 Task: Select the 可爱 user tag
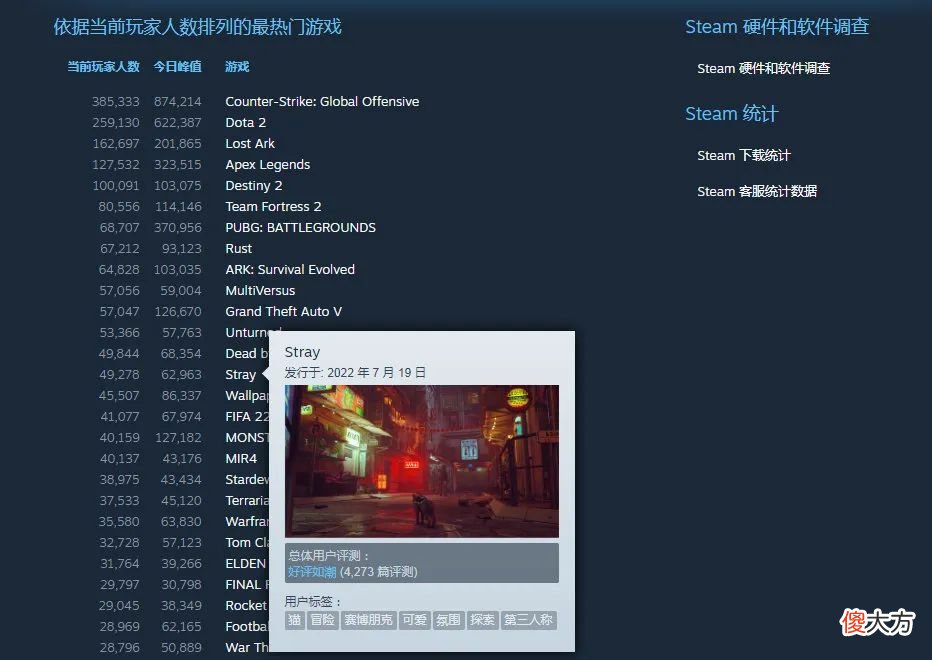(414, 620)
